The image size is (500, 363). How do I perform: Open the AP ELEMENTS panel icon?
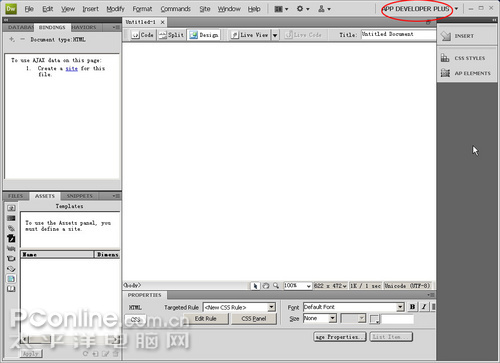click(445, 73)
